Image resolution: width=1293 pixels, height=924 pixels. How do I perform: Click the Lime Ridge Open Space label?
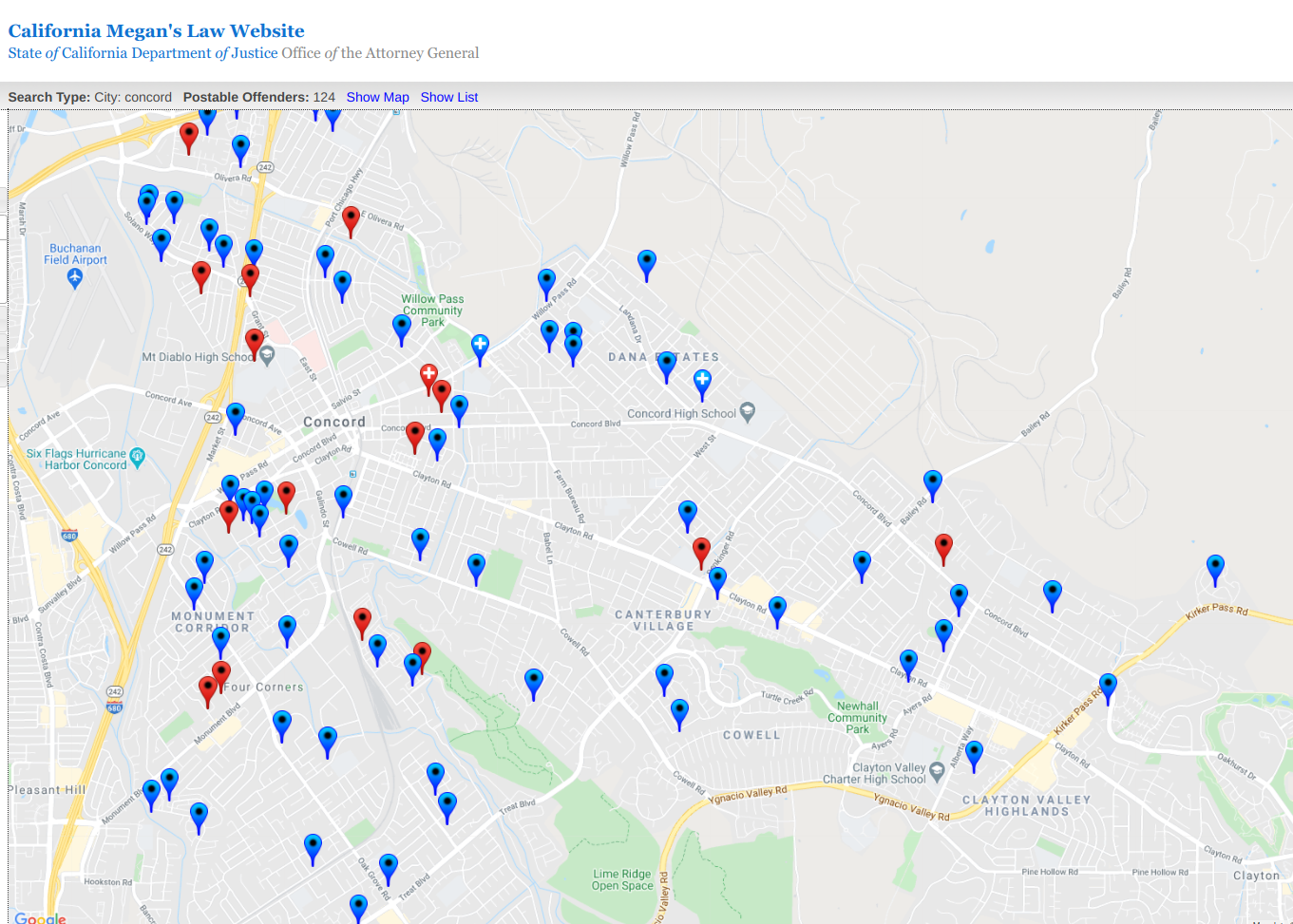[622, 879]
